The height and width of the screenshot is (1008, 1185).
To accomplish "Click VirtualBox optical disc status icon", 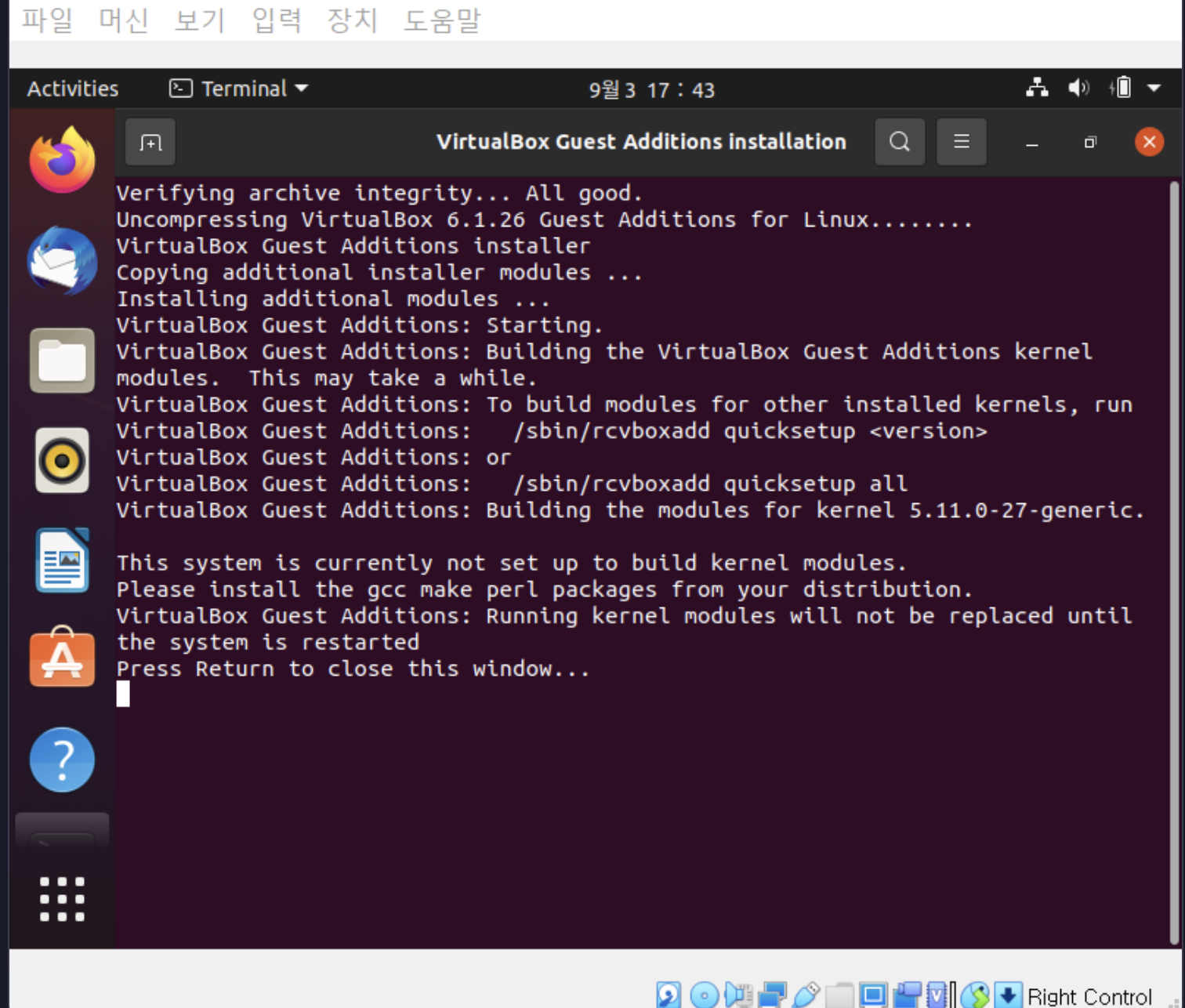I will (704, 995).
